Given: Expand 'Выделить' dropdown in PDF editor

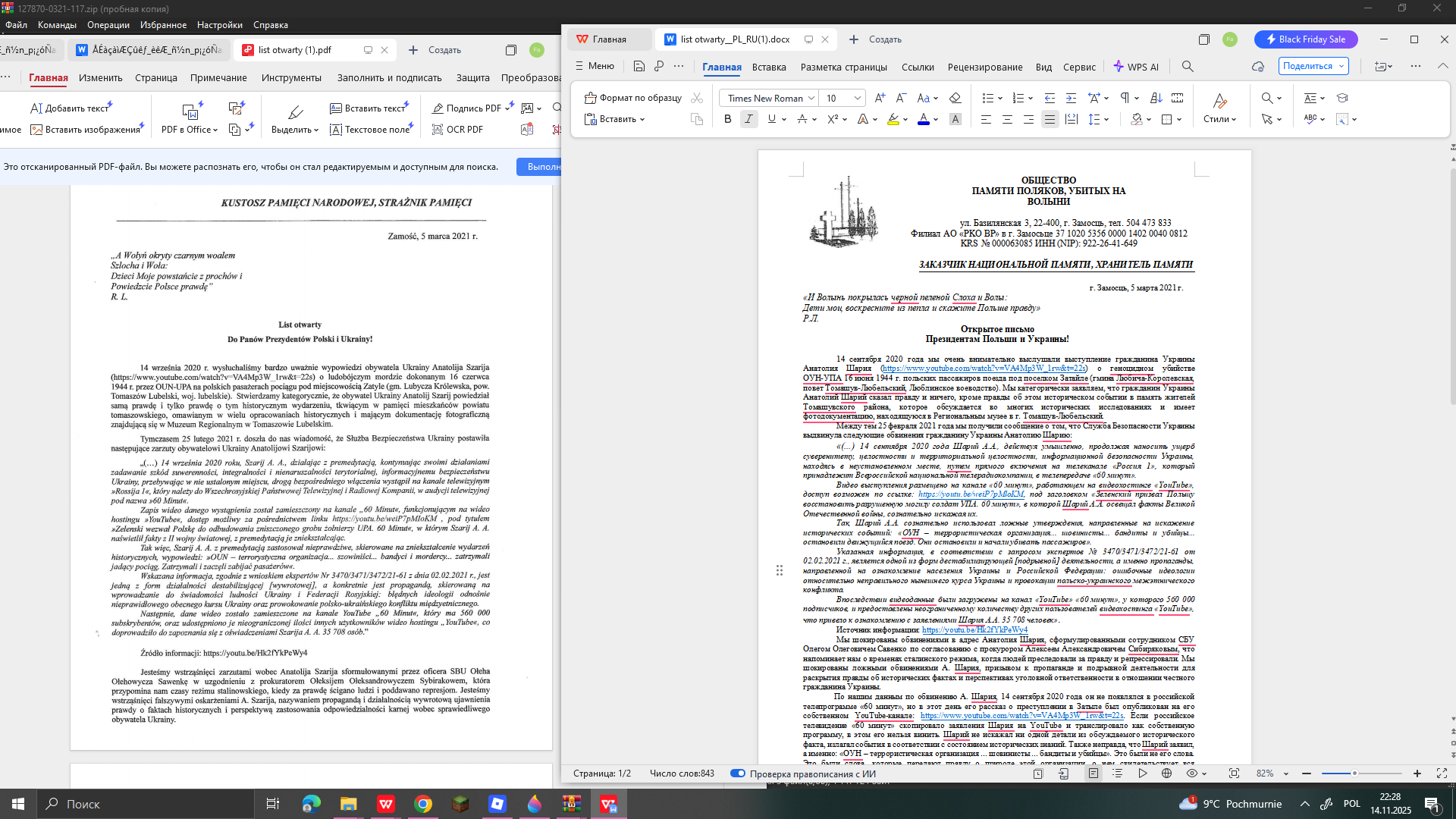Looking at the screenshot, I should tap(296, 130).
